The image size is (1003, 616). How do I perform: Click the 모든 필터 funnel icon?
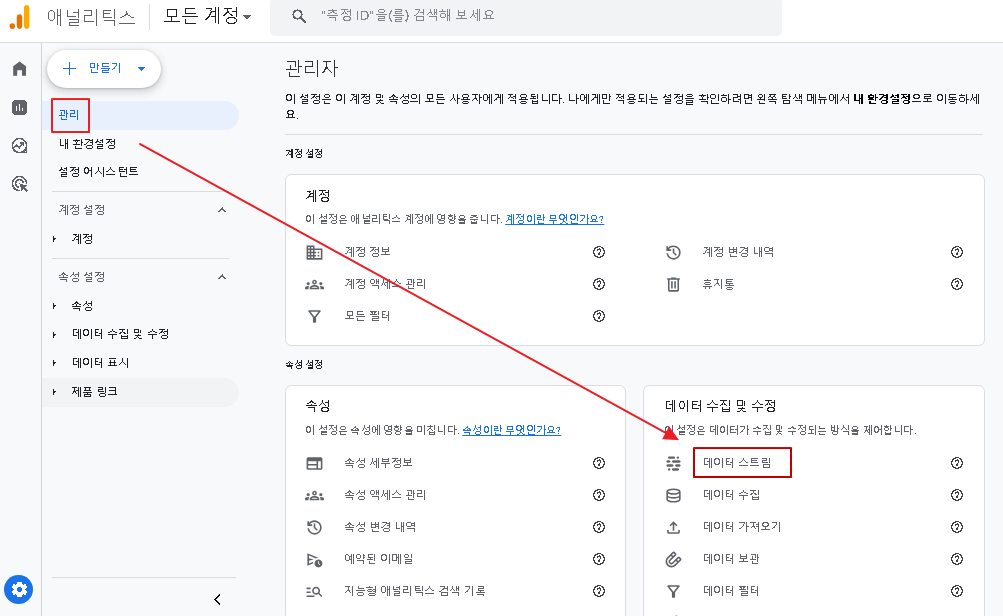314,316
